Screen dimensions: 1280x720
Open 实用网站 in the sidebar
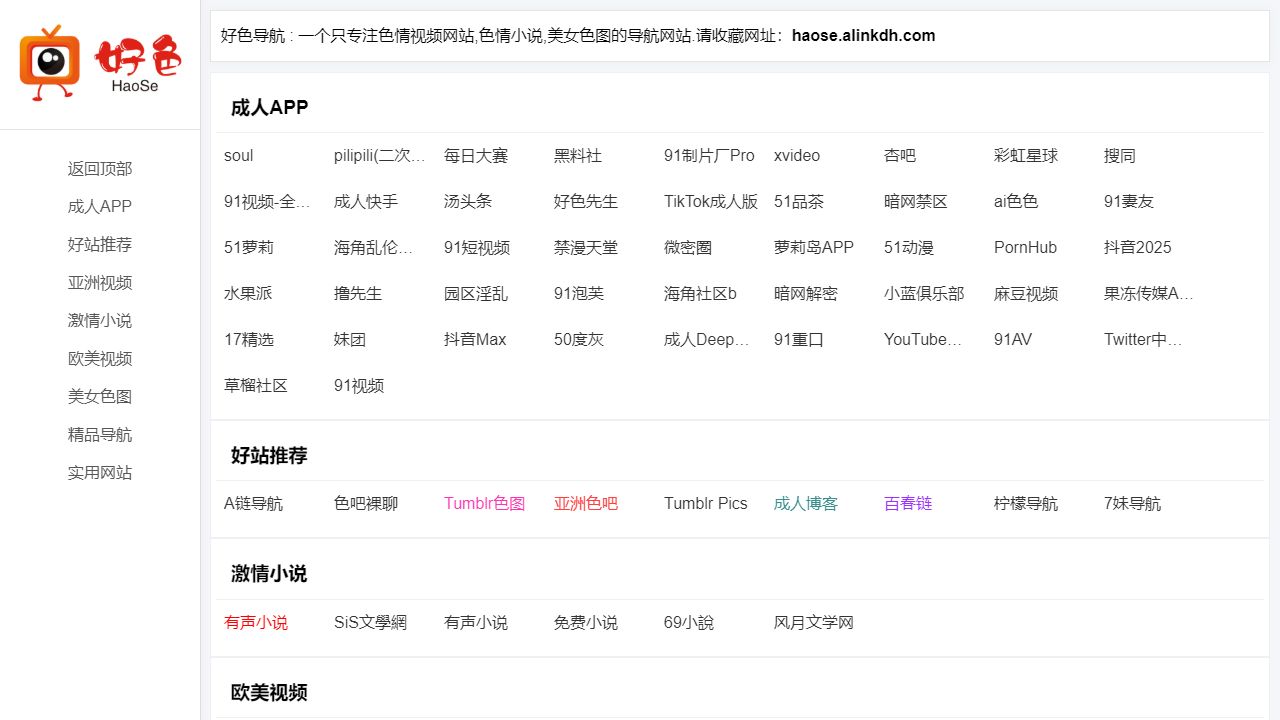(x=100, y=473)
